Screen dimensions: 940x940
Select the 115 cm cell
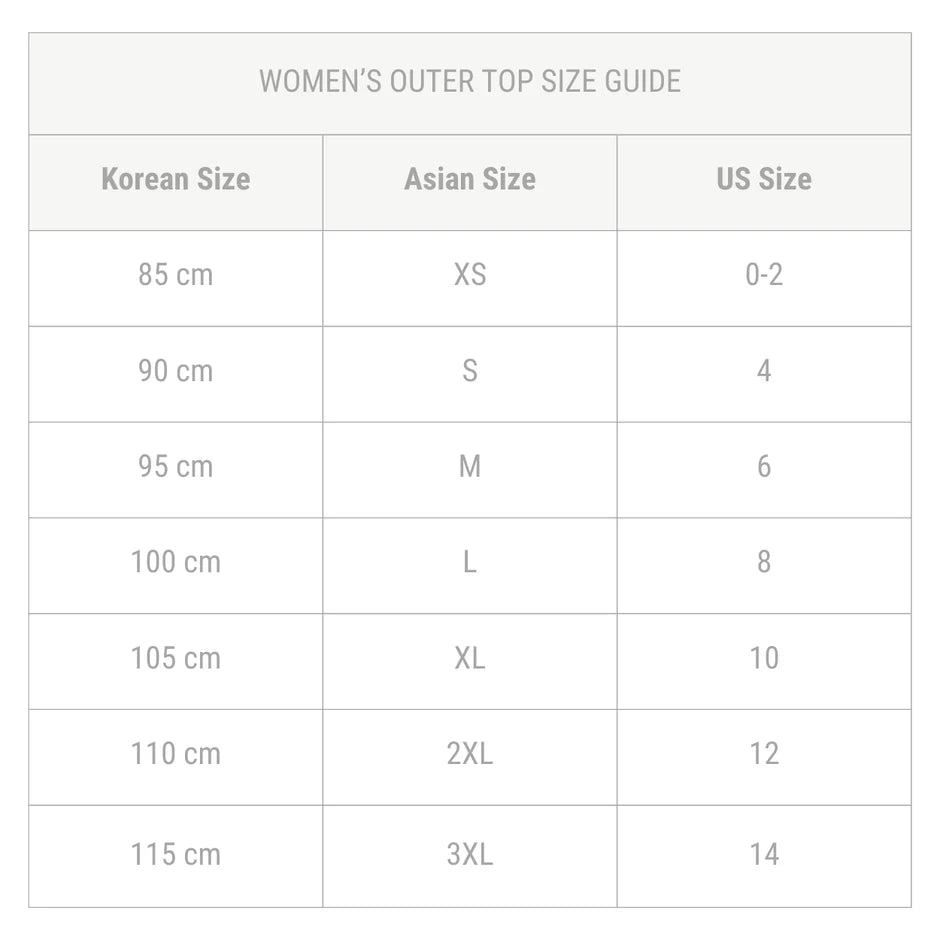click(176, 855)
